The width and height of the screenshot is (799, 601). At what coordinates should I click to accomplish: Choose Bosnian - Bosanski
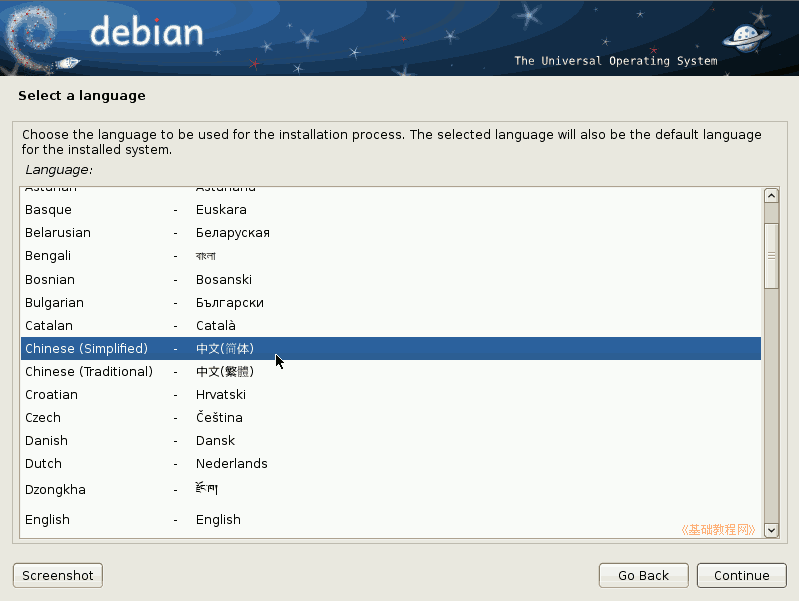pyautogui.click(x=391, y=279)
